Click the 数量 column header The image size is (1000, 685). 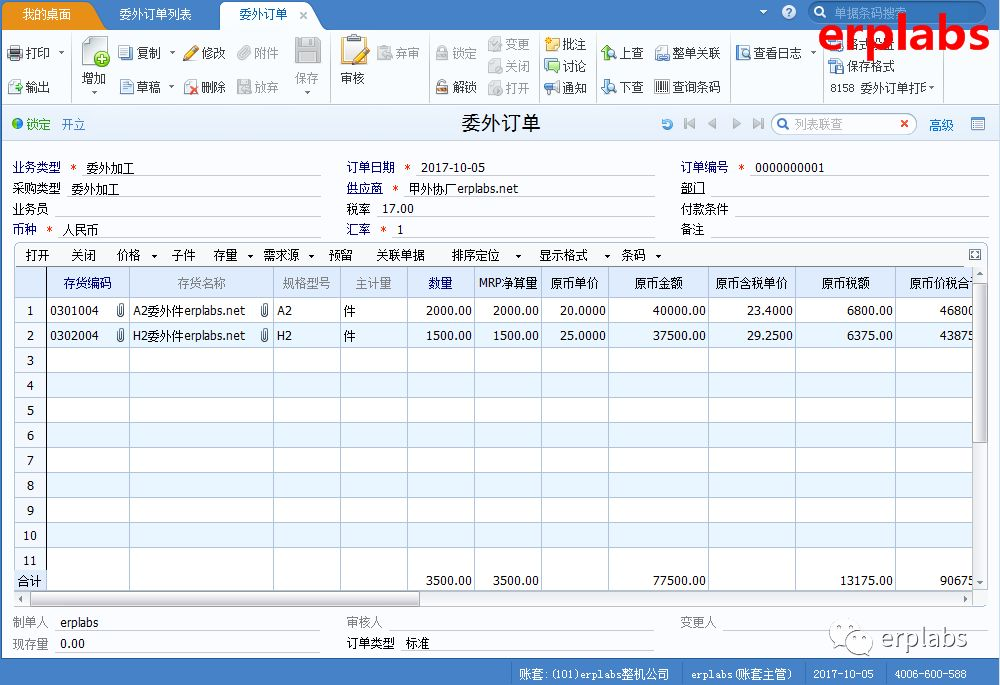(440, 283)
